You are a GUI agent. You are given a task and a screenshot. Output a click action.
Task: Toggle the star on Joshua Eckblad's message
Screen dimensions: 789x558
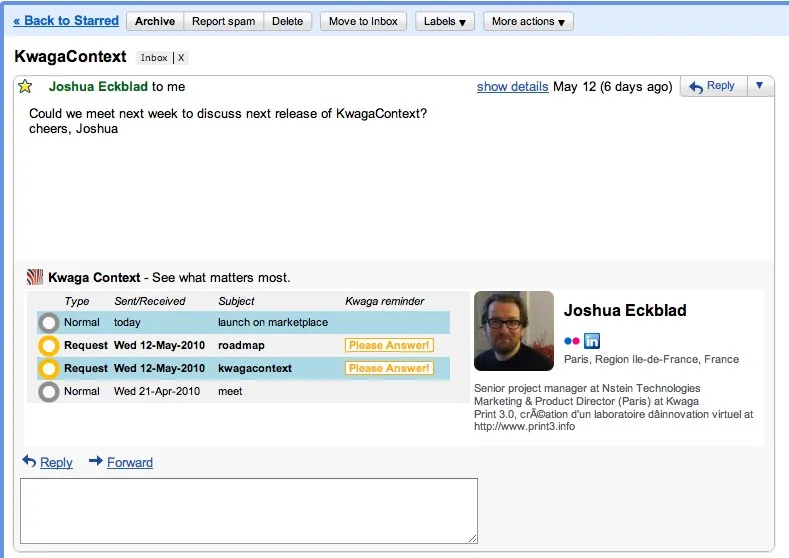pos(25,87)
